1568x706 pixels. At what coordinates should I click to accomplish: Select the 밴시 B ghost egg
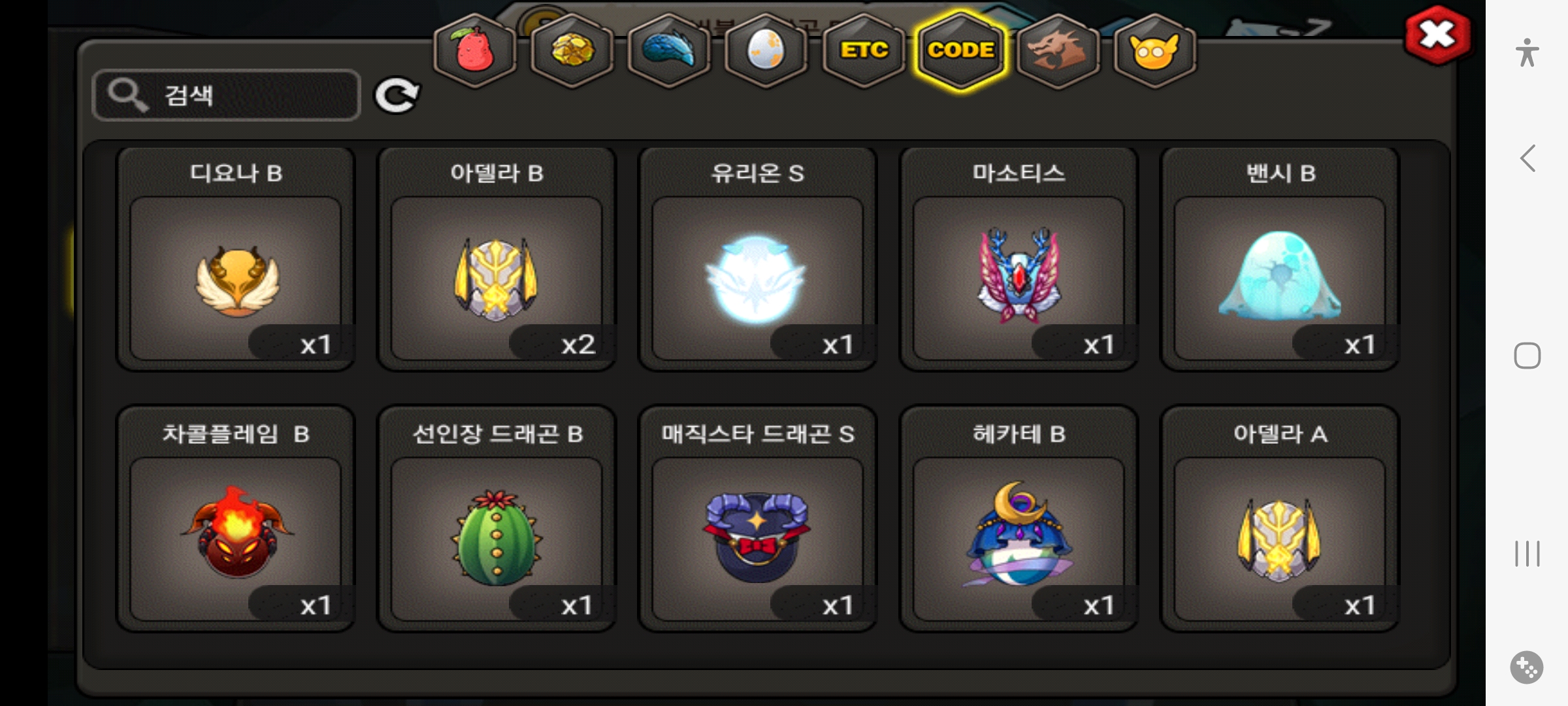[1279, 259]
